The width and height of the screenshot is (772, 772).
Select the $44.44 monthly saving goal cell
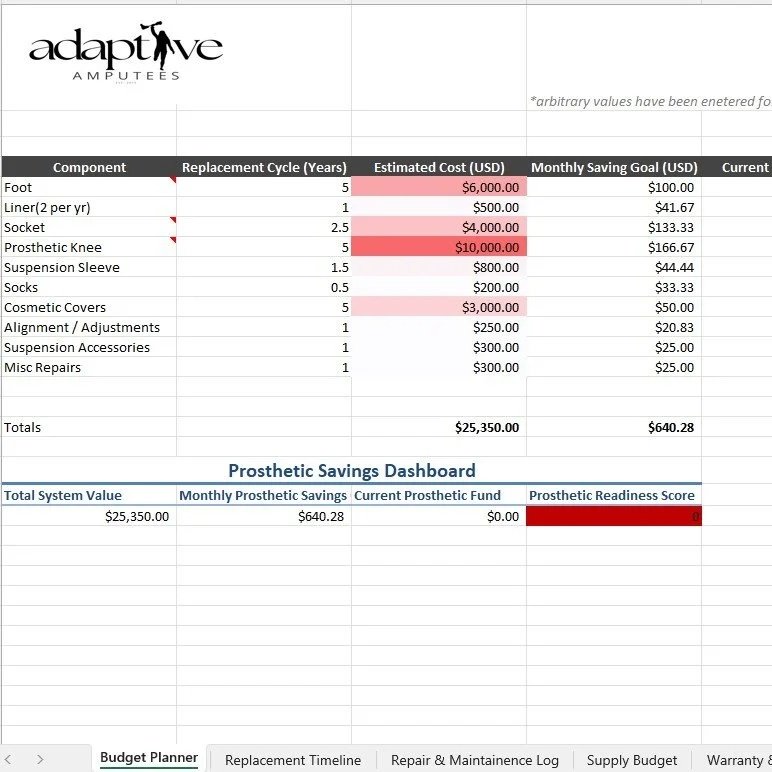pyautogui.click(x=614, y=267)
